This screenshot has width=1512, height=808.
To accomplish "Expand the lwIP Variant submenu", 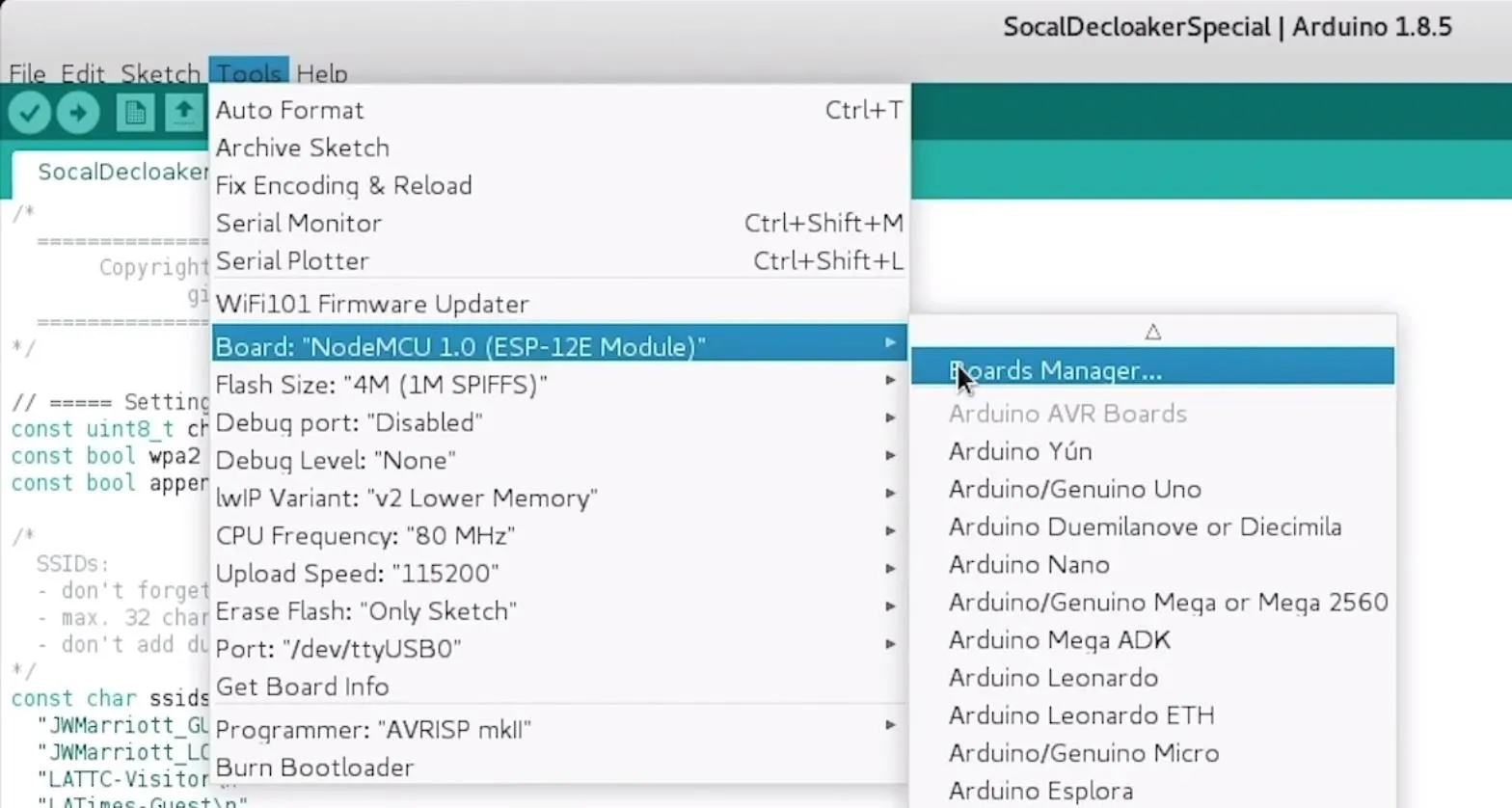I will click(x=559, y=498).
